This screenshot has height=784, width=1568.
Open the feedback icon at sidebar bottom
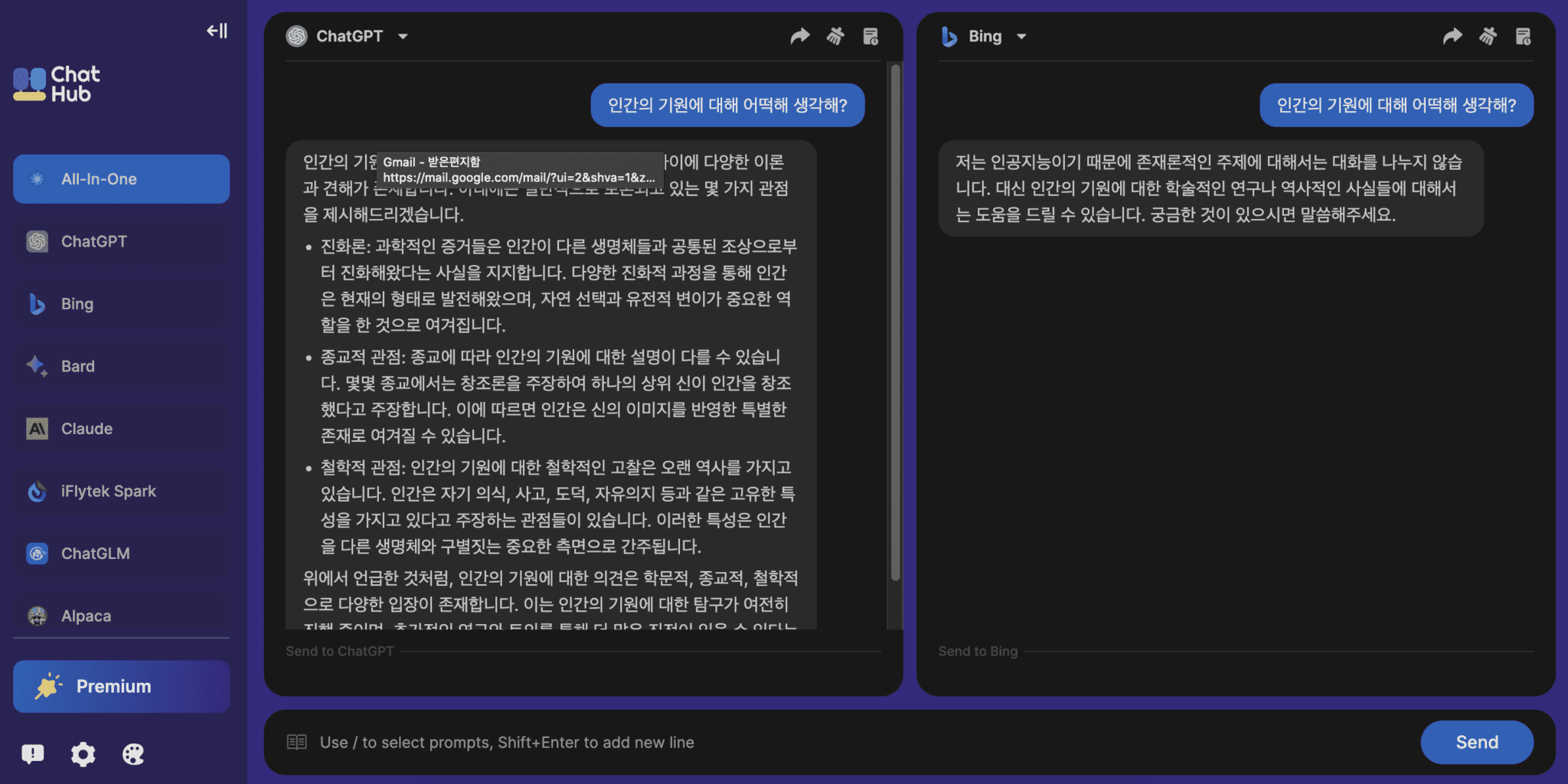pyautogui.click(x=33, y=754)
